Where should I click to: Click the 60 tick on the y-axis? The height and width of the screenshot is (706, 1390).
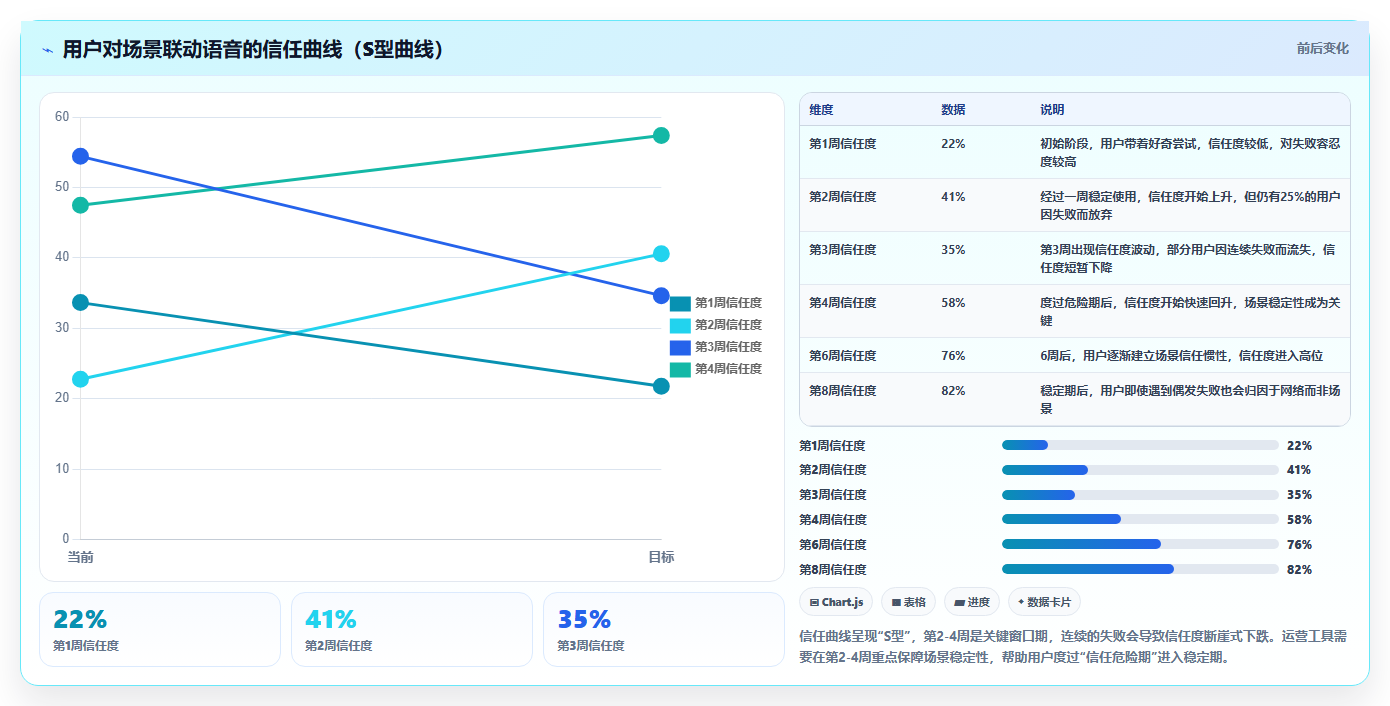(x=62, y=117)
